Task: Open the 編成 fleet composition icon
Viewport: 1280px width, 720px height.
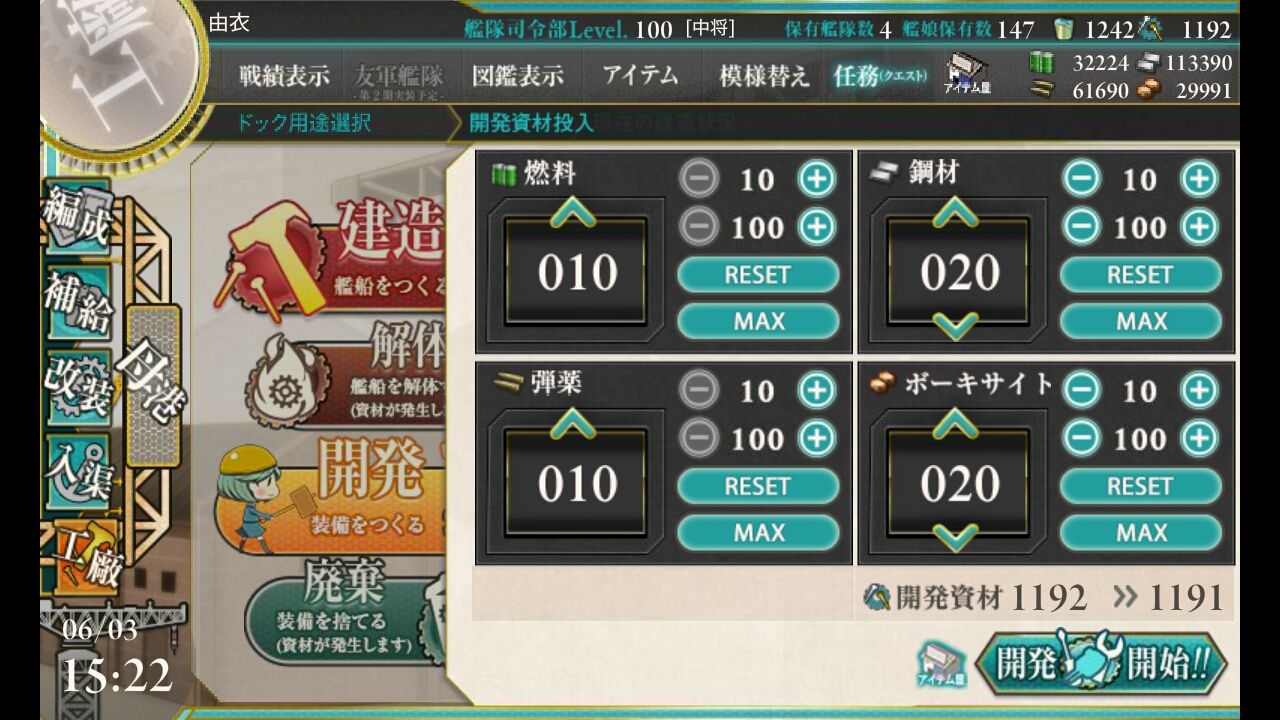Action: (77, 215)
